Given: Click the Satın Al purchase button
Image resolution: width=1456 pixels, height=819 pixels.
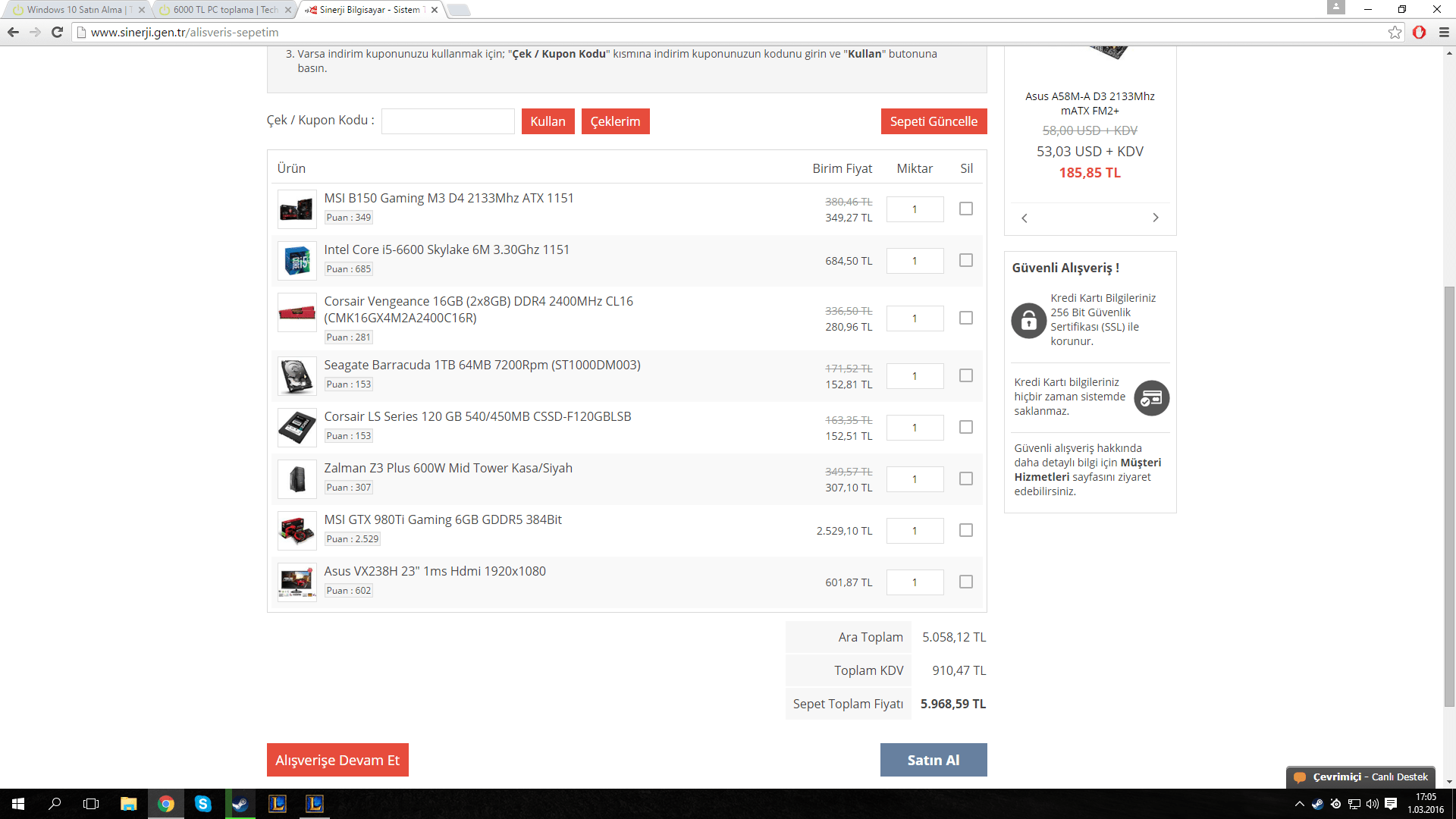Looking at the screenshot, I should click(933, 760).
